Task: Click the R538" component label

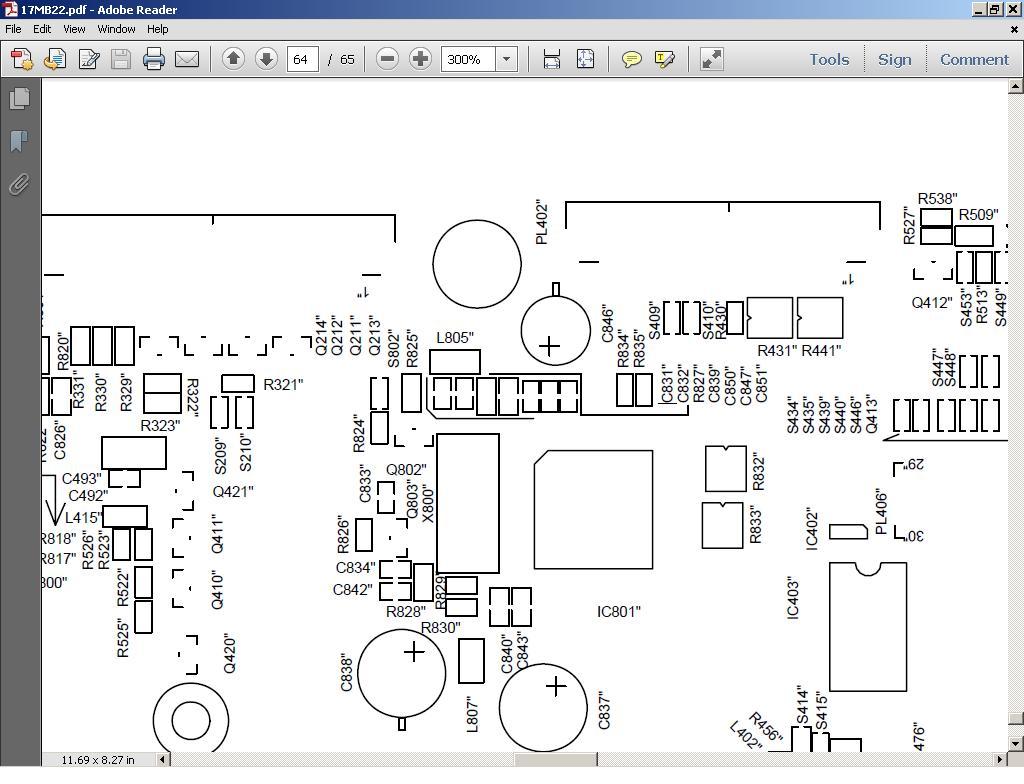Action: (x=938, y=199)
